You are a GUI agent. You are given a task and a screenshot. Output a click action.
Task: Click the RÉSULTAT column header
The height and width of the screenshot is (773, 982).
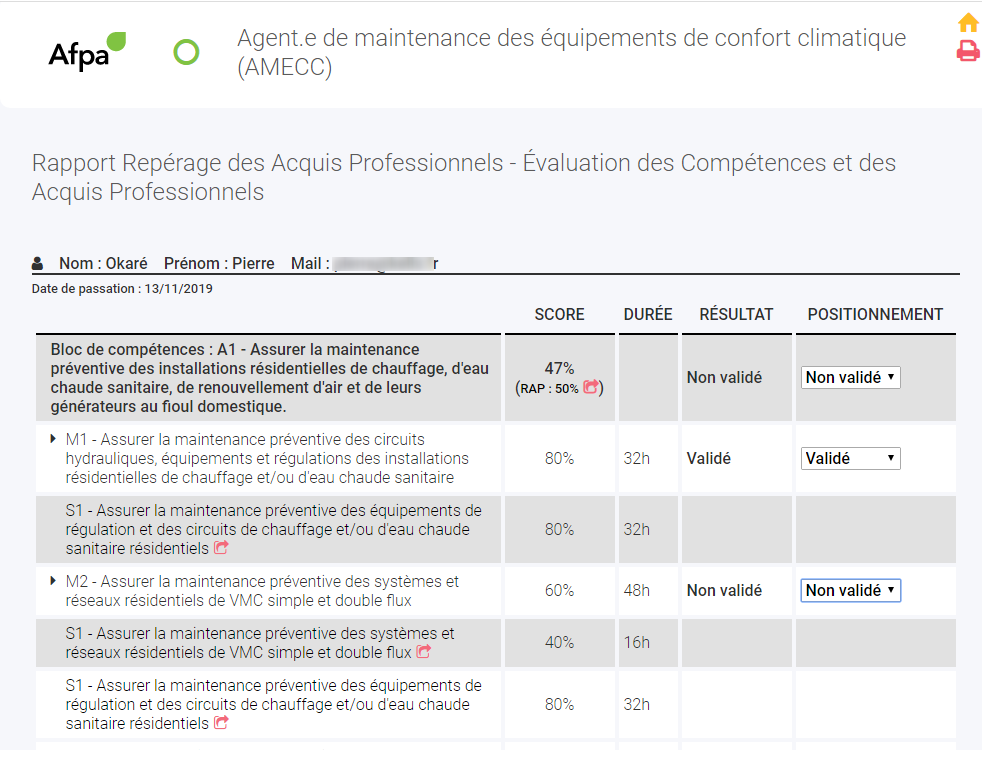pos(736,314)
